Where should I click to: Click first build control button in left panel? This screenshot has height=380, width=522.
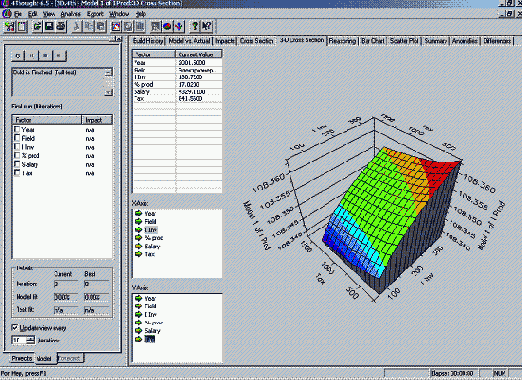click(x=18, y=56)
